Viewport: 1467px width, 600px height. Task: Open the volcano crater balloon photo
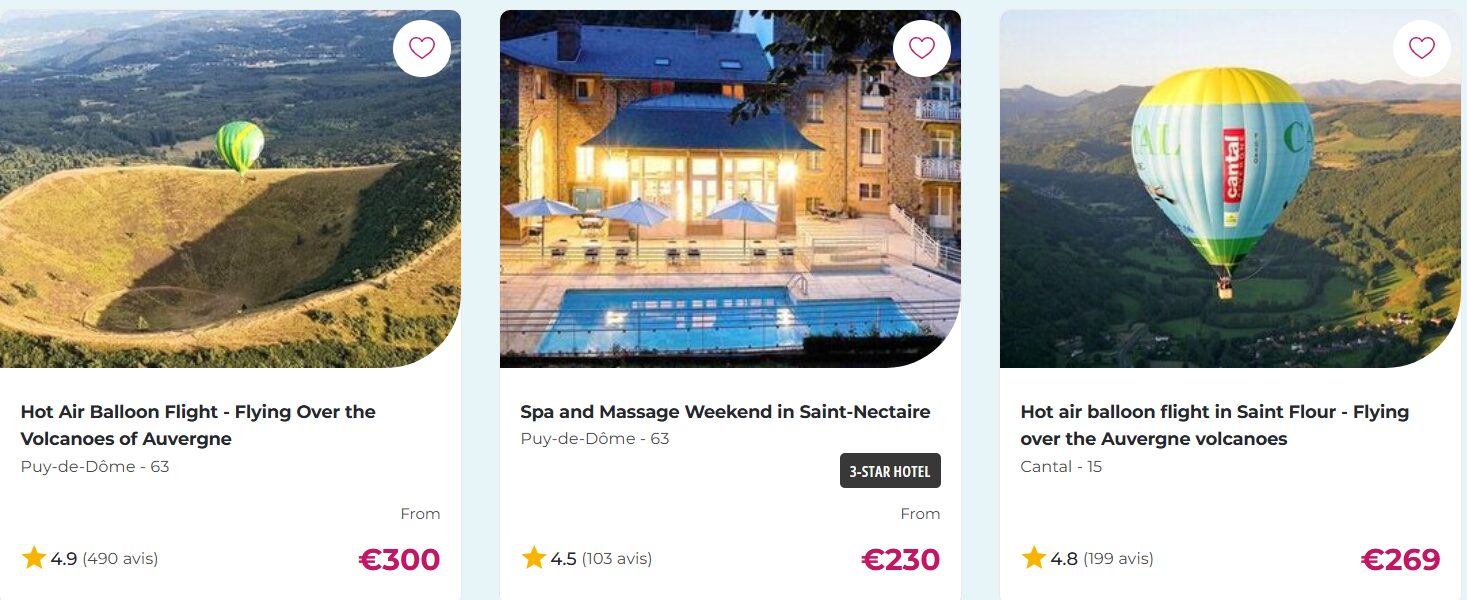pyautogui.click(x=200, y=220)
